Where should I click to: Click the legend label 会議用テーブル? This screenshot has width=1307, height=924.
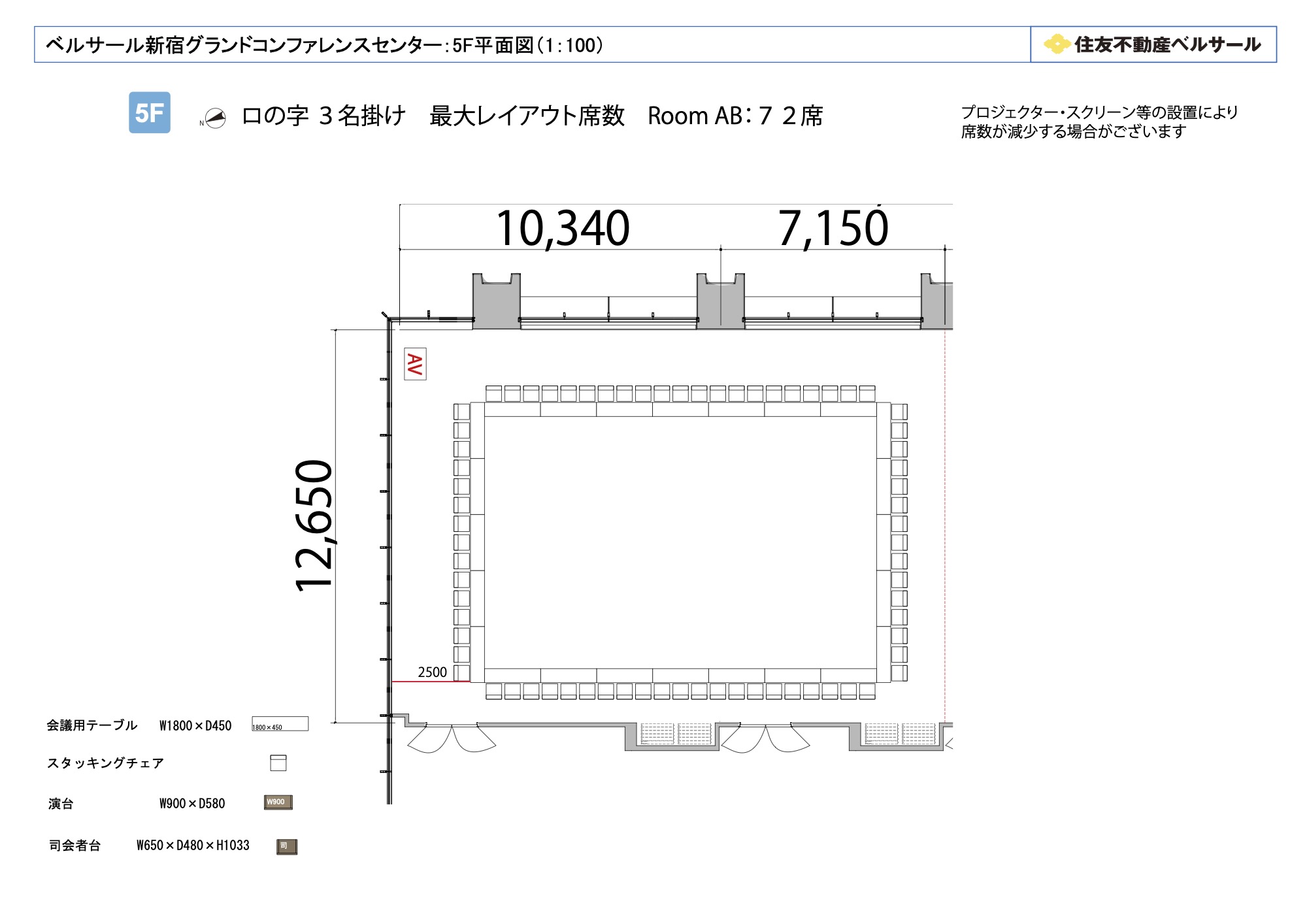click(x=92, y=725)
